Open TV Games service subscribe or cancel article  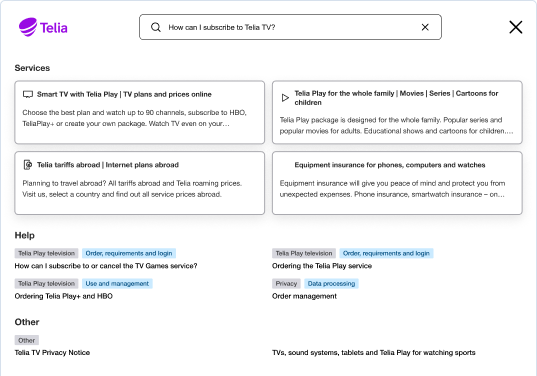[x=106, y=266]
